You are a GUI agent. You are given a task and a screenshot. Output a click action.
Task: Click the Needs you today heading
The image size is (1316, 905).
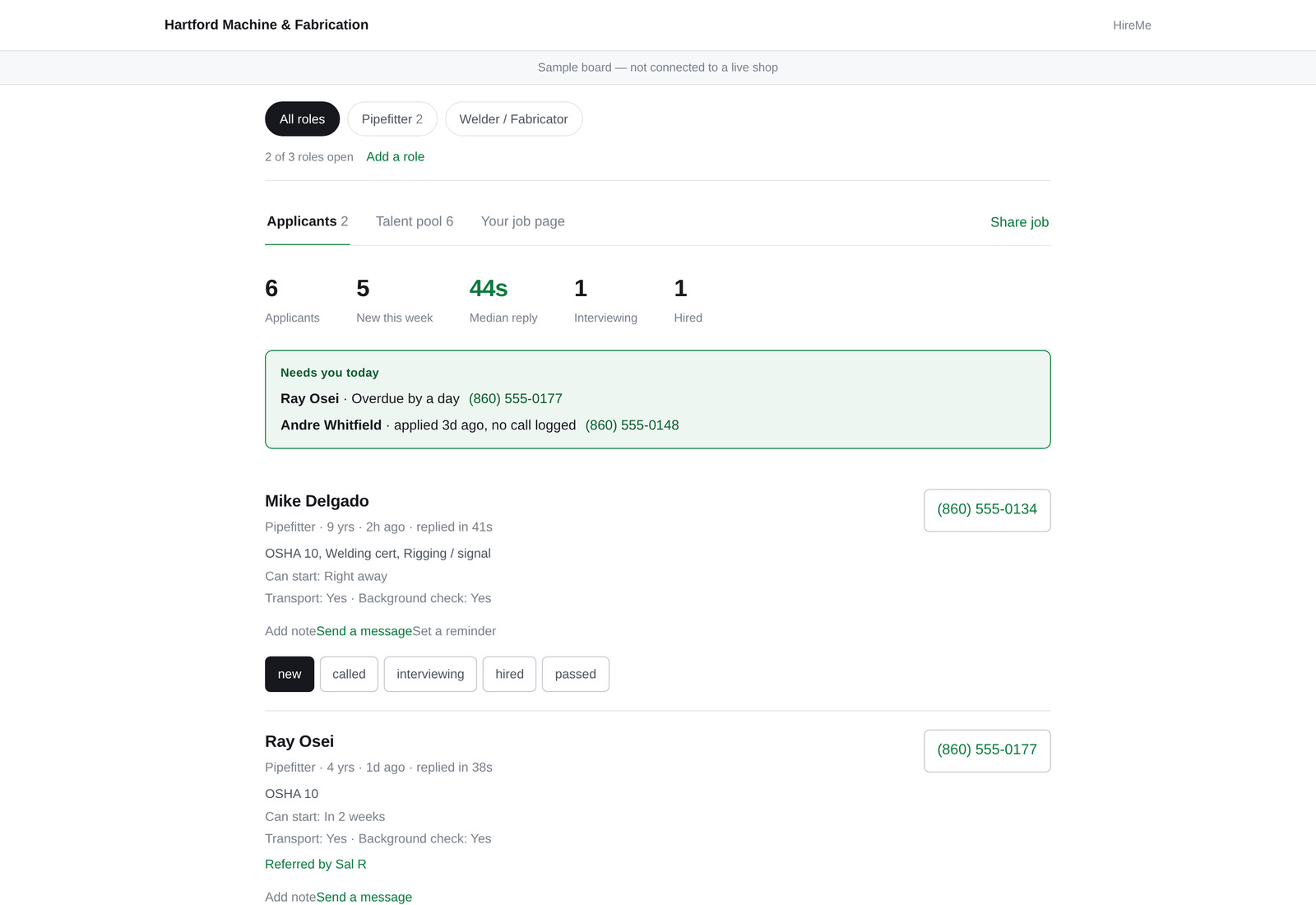point(330,373)
